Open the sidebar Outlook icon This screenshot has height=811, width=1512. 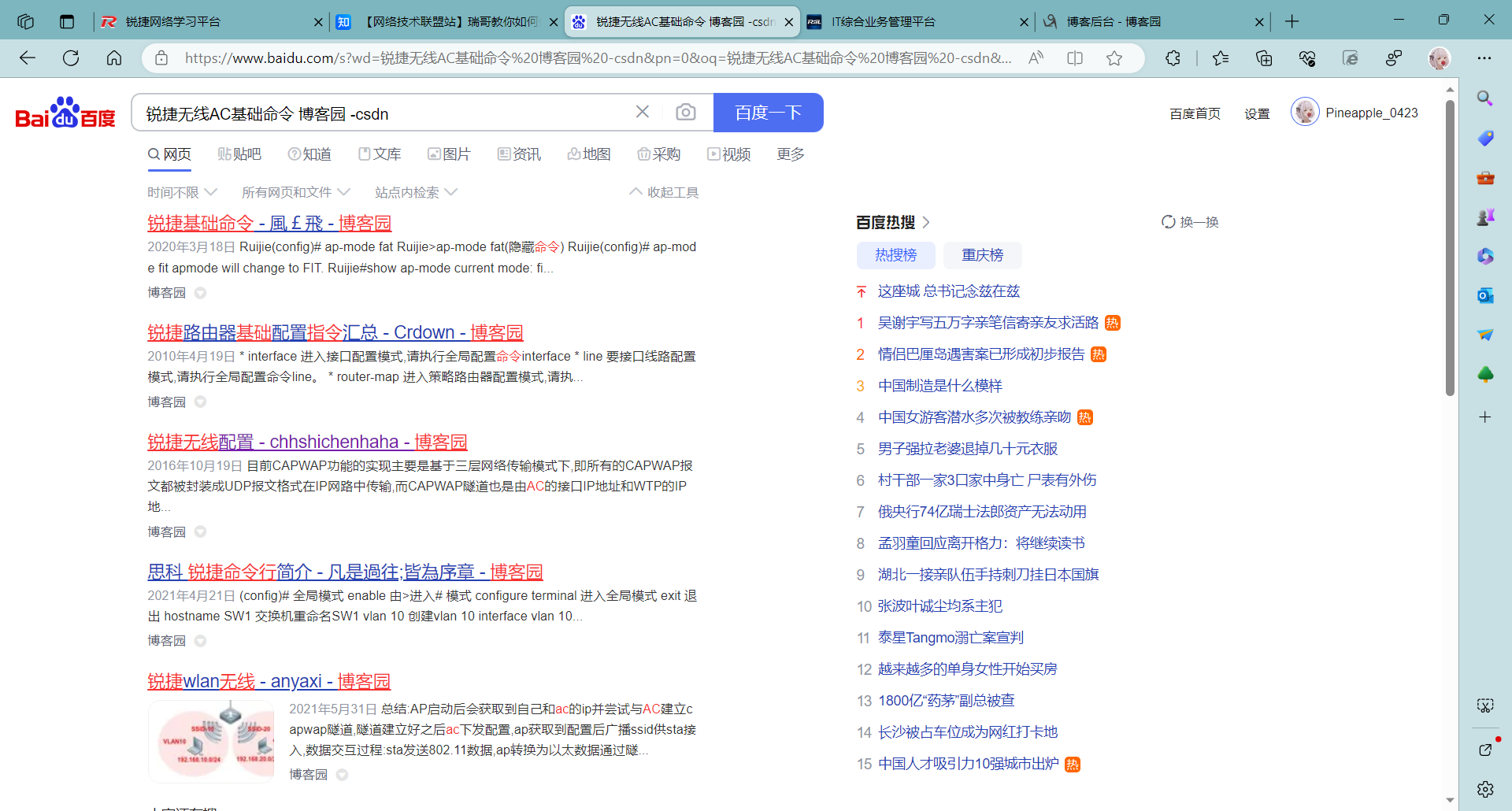[x=1485, y=295]
